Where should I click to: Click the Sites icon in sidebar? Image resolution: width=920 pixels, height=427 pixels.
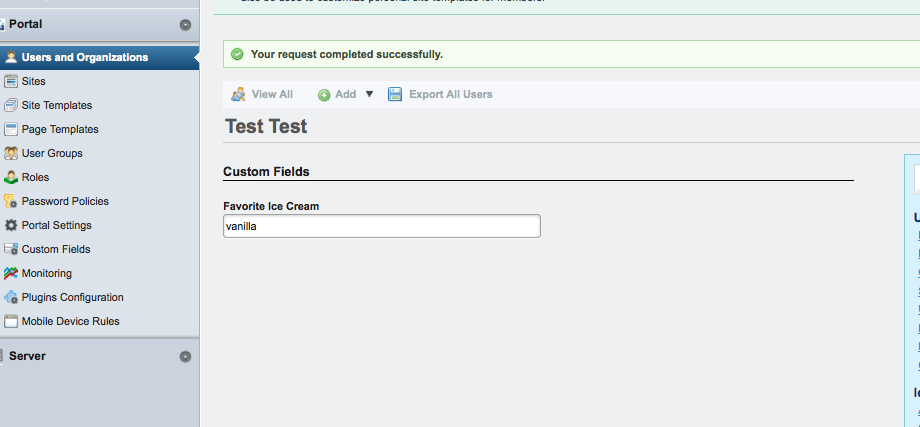pos(11,82)
